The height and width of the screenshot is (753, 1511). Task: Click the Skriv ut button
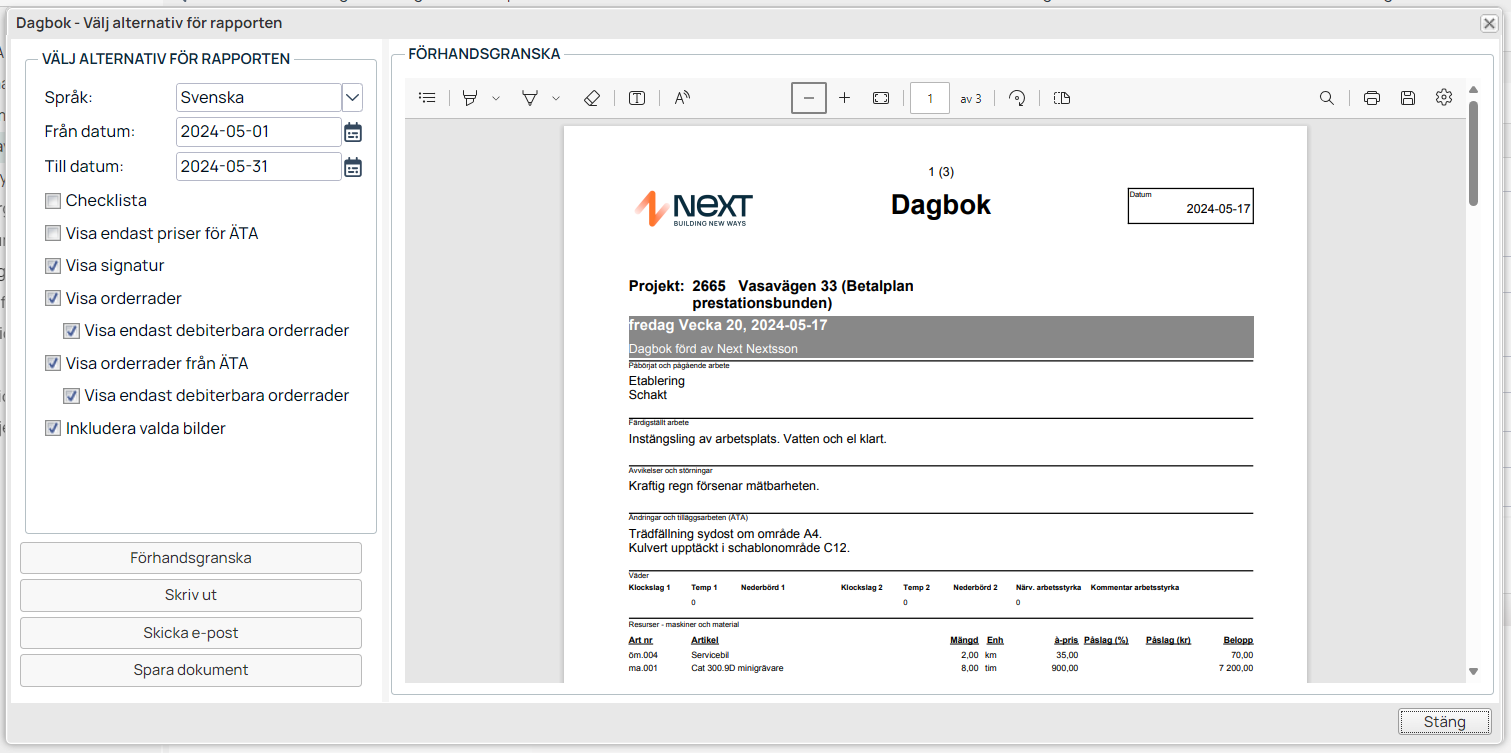coord(191,595)
